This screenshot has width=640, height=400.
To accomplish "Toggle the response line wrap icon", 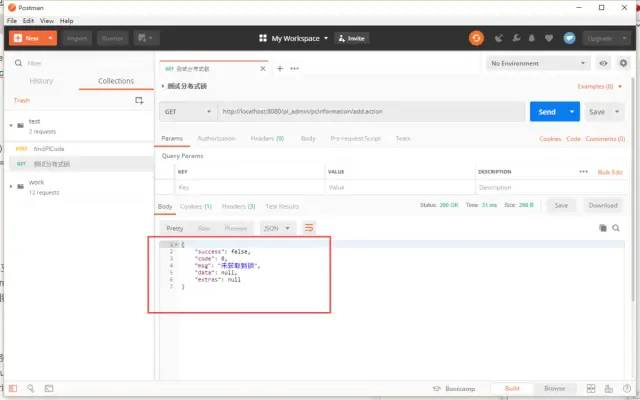I will (309, 228).
